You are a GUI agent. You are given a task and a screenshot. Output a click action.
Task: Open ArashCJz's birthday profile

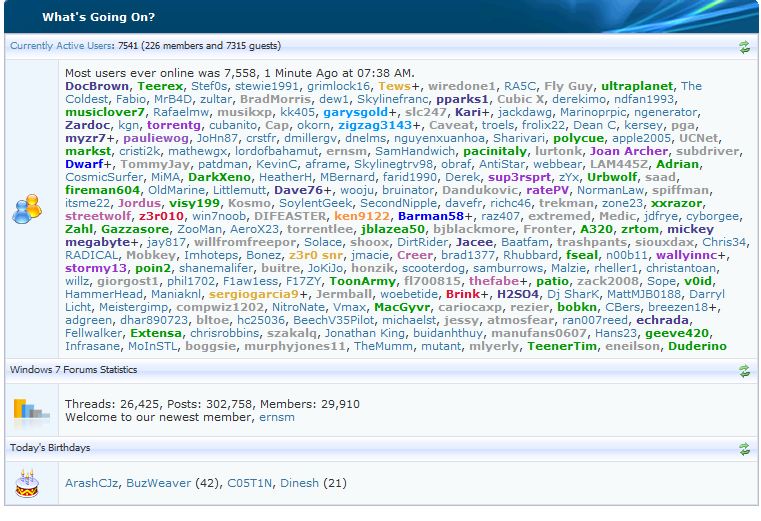point(92,484)
